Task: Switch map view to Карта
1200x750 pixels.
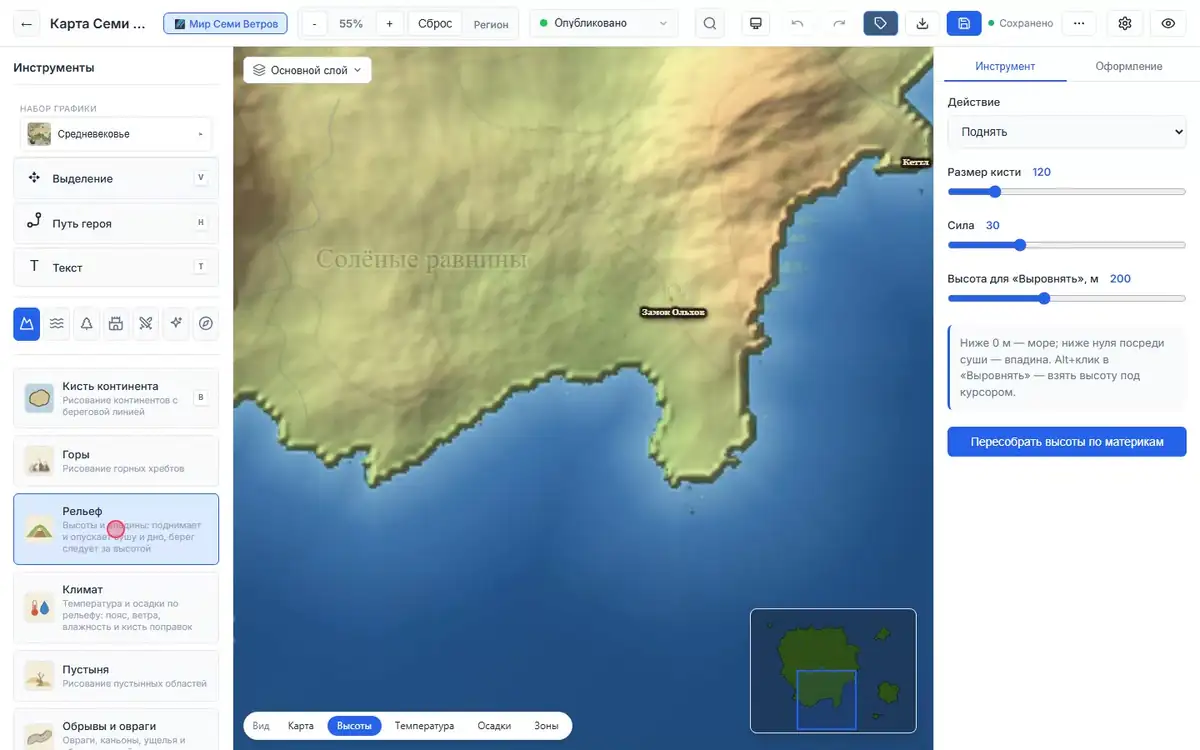Action: coord(301,726)
